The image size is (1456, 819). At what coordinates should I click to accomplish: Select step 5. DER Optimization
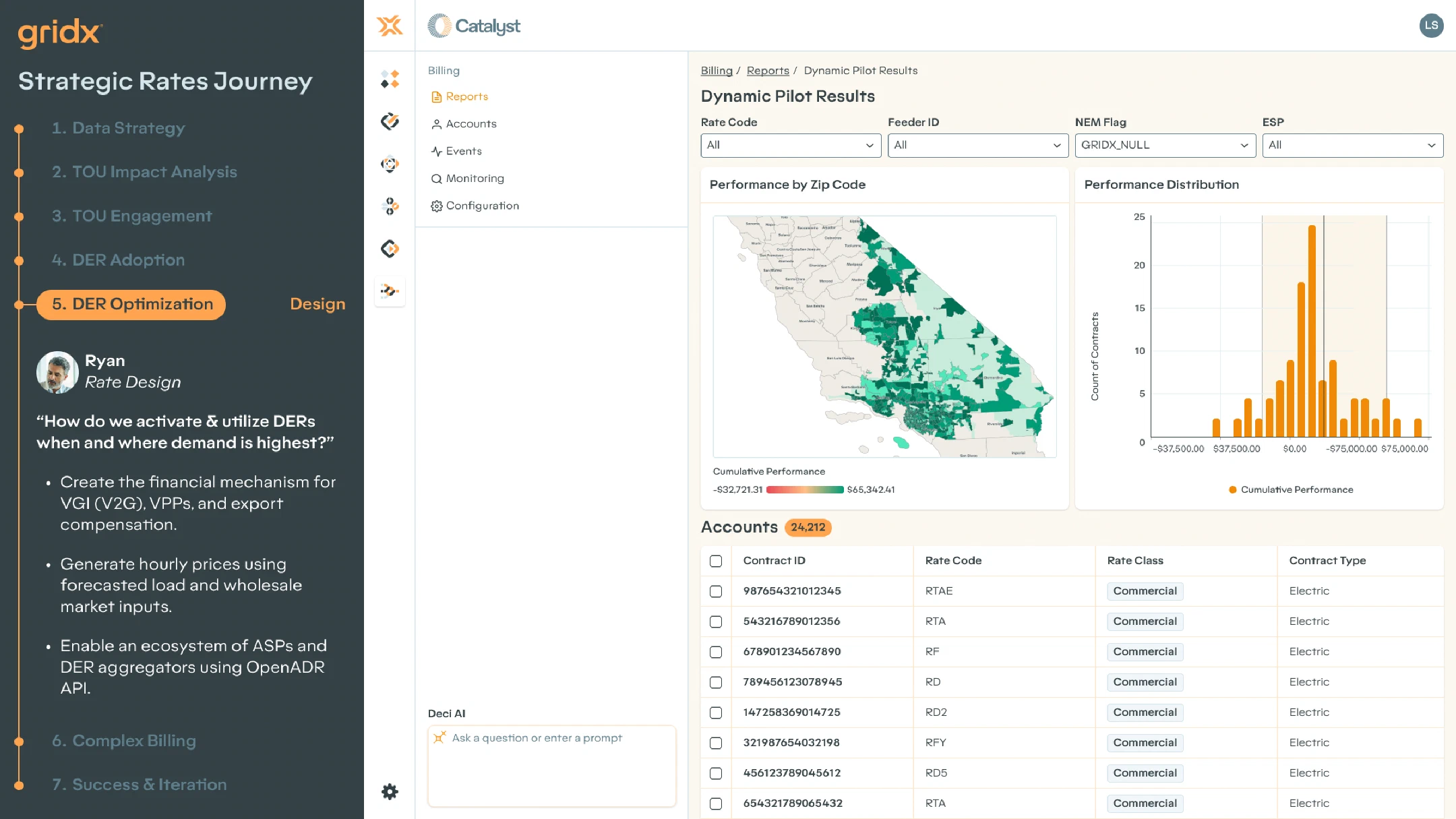(x=131, y=305)
